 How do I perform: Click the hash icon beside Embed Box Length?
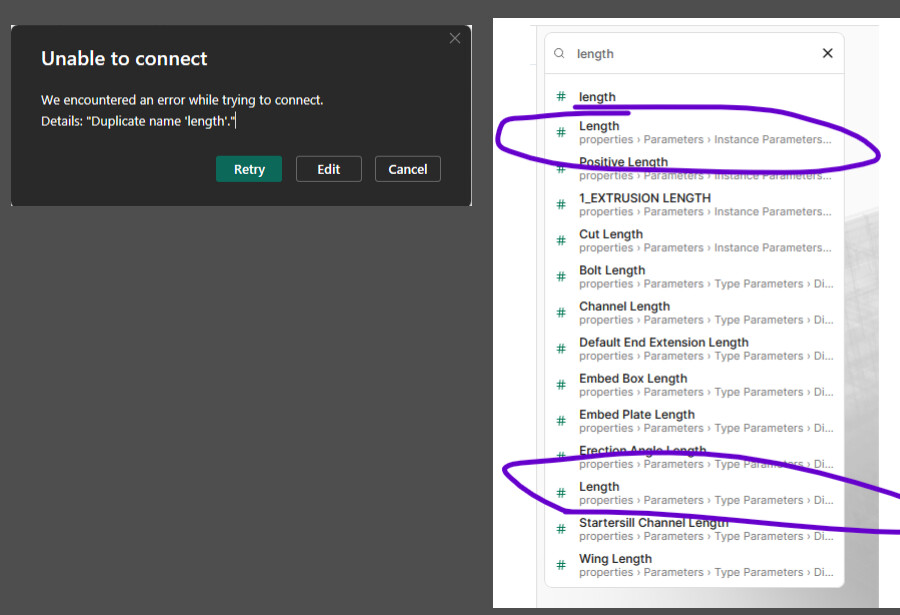coord(561,384)
